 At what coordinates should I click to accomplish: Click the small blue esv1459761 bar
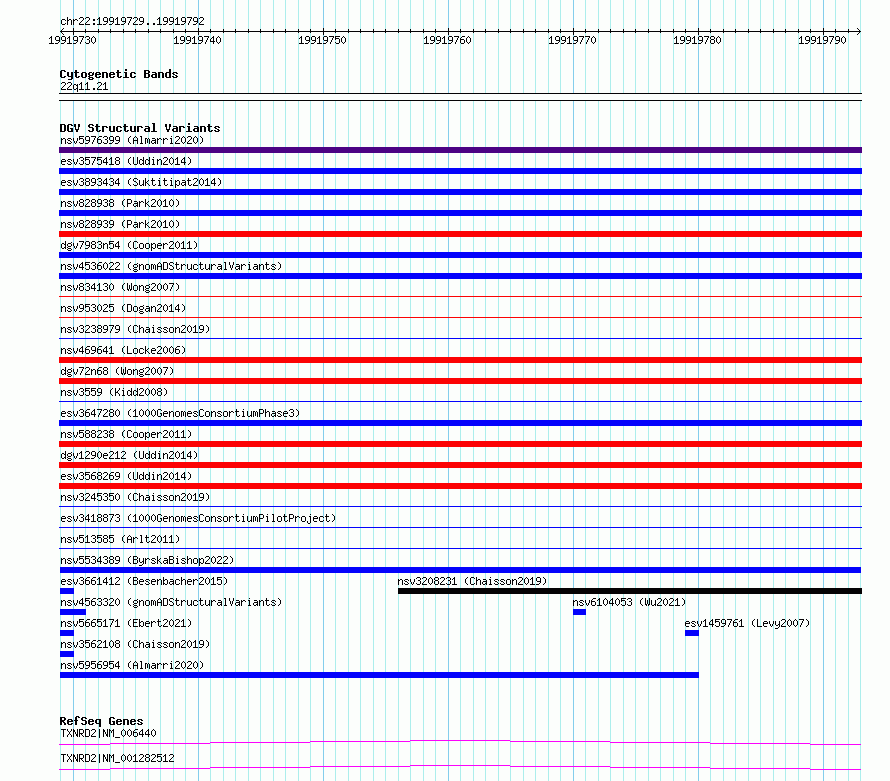692,633
